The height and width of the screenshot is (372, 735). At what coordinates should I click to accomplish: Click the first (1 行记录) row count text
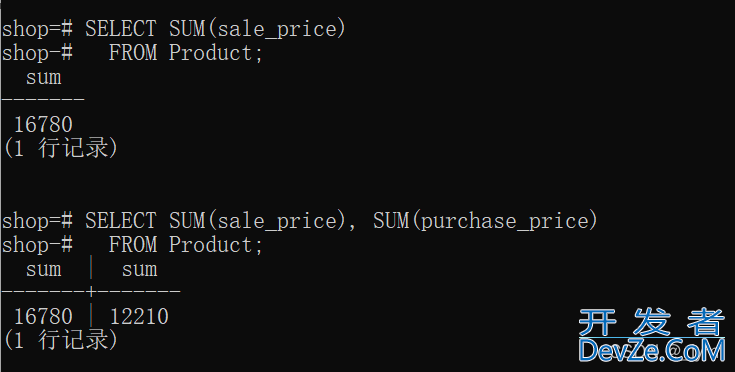60,149
